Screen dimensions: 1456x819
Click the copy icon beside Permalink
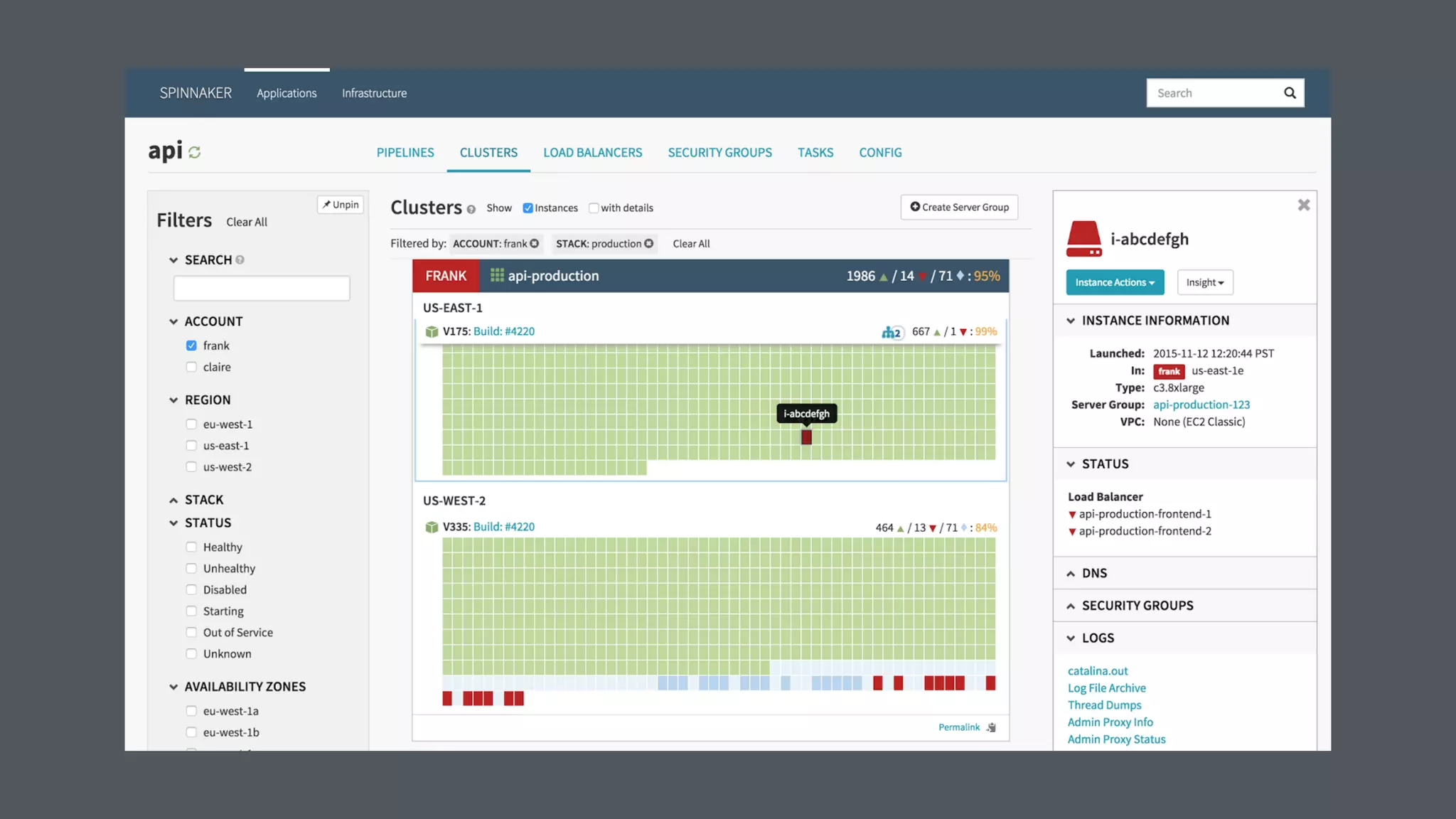(x=992, y=727)
